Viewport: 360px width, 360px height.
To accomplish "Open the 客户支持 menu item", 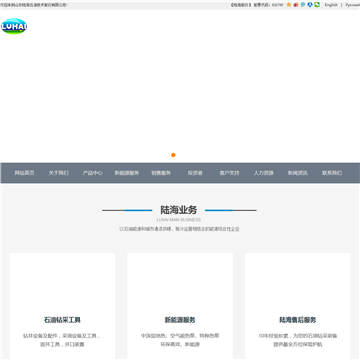I will click(229, 173).
